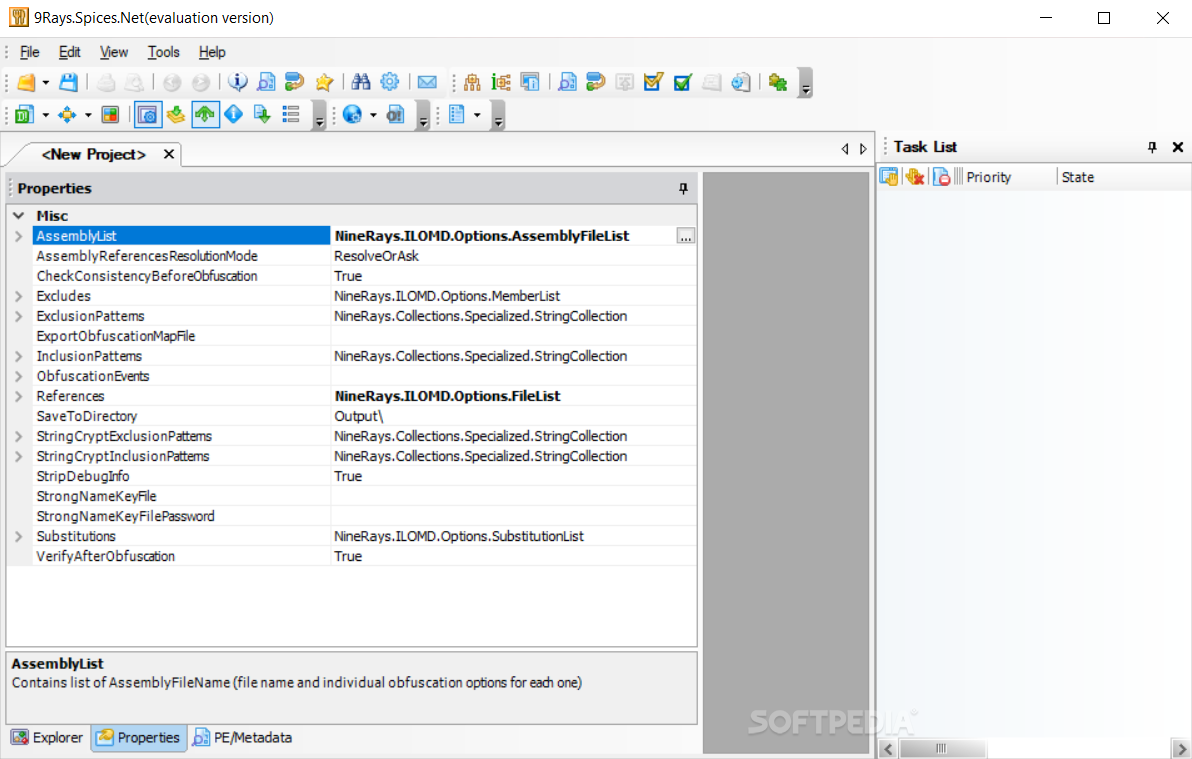Switch to the PE/Metadata tab
The width and height of the screenshot is (1192, 759).
(243, 737)
